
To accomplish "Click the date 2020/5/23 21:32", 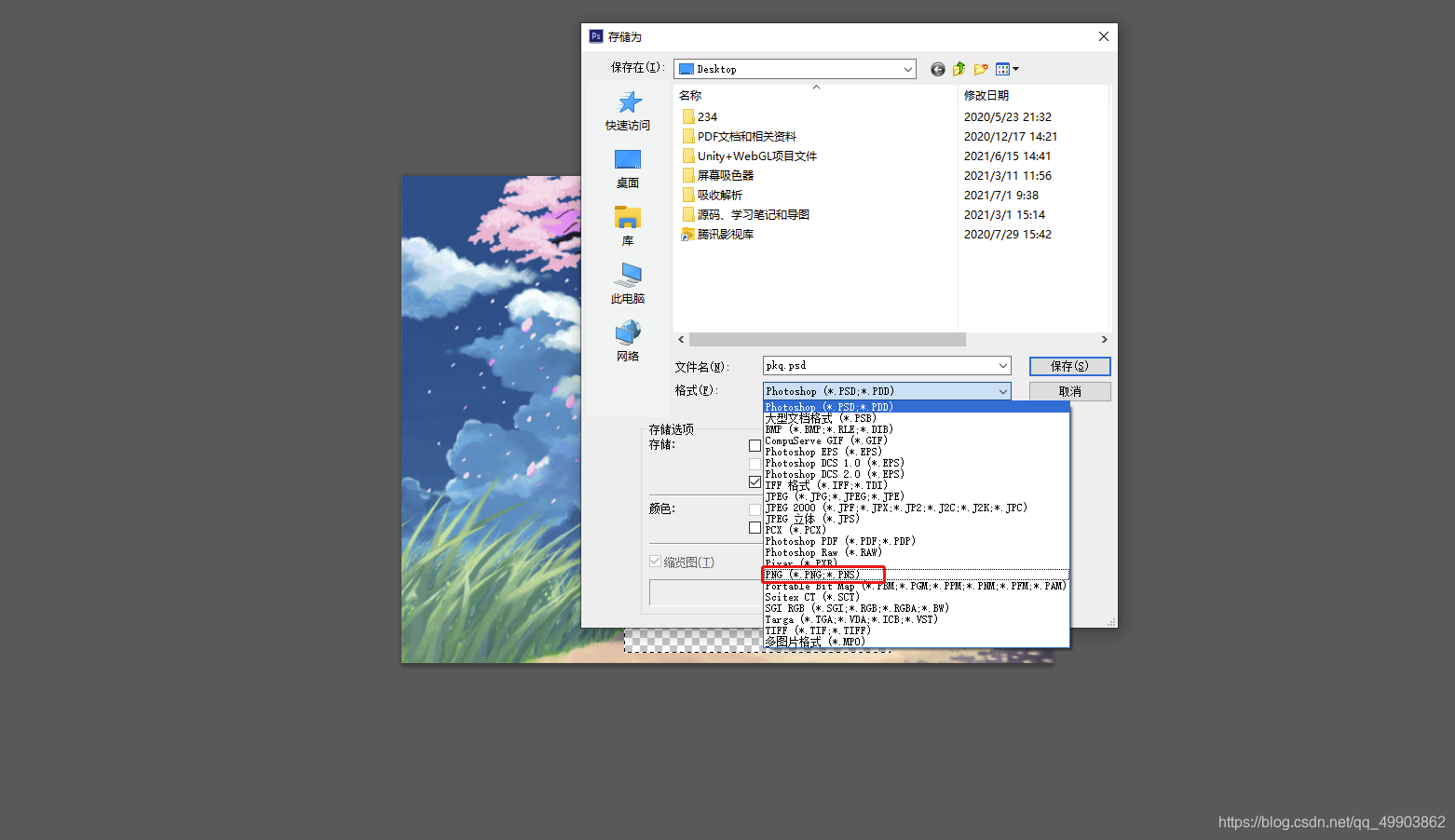I will (x=1007, y=116).
